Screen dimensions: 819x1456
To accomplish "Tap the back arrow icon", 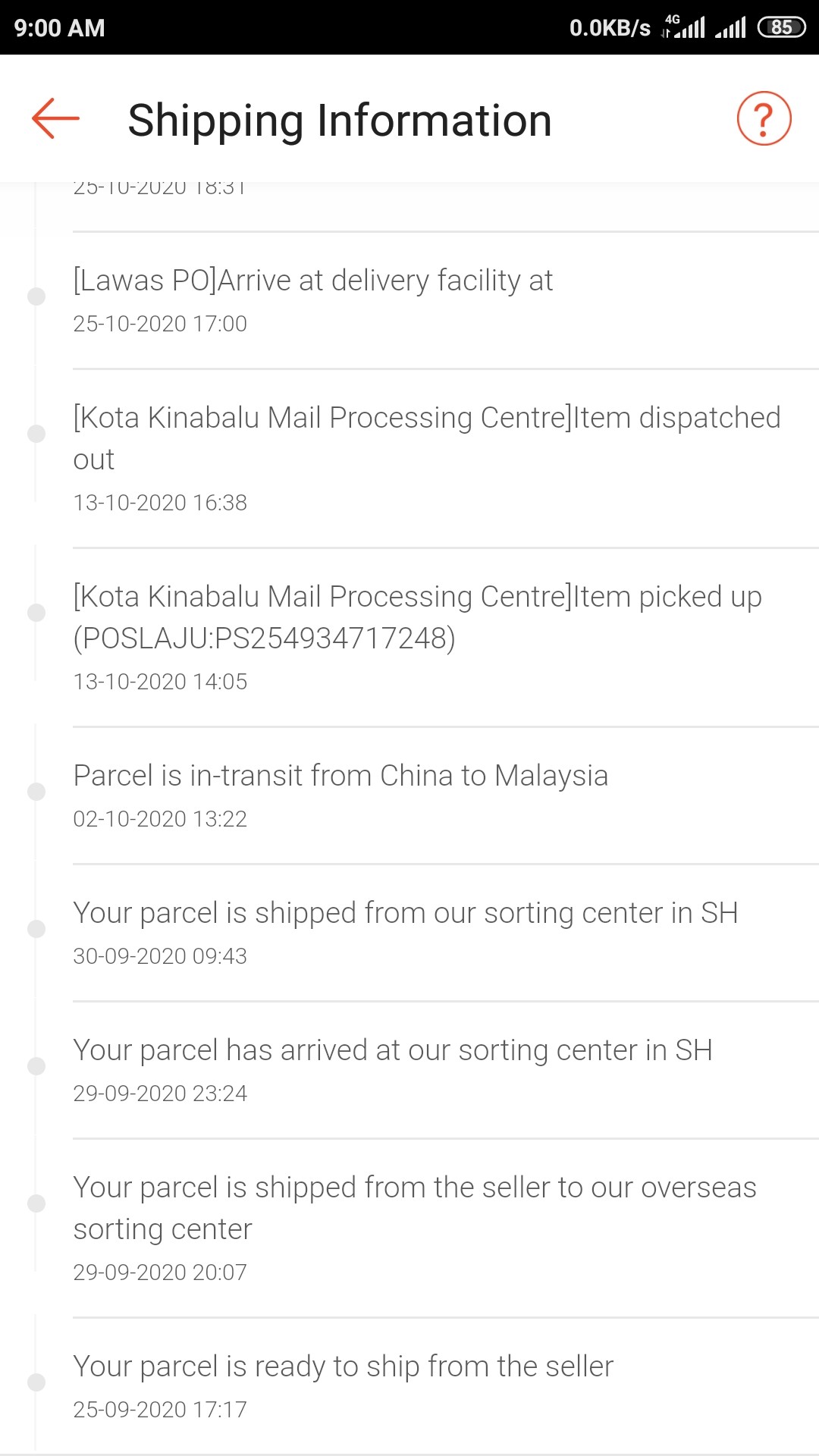I will 55,118.
